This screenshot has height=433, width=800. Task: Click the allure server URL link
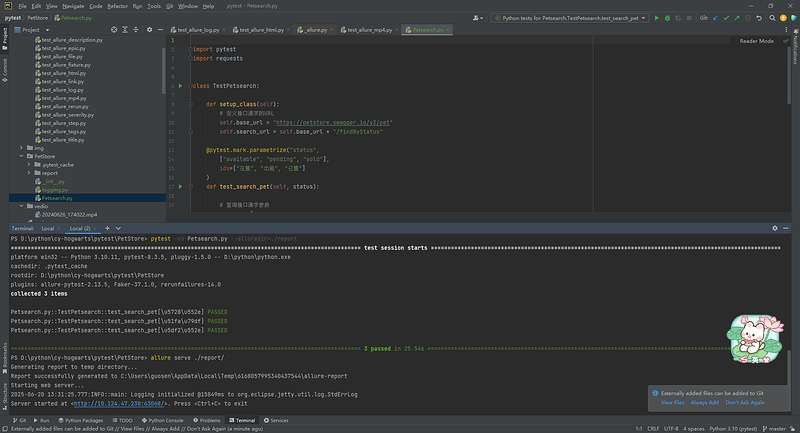(119, 403)
